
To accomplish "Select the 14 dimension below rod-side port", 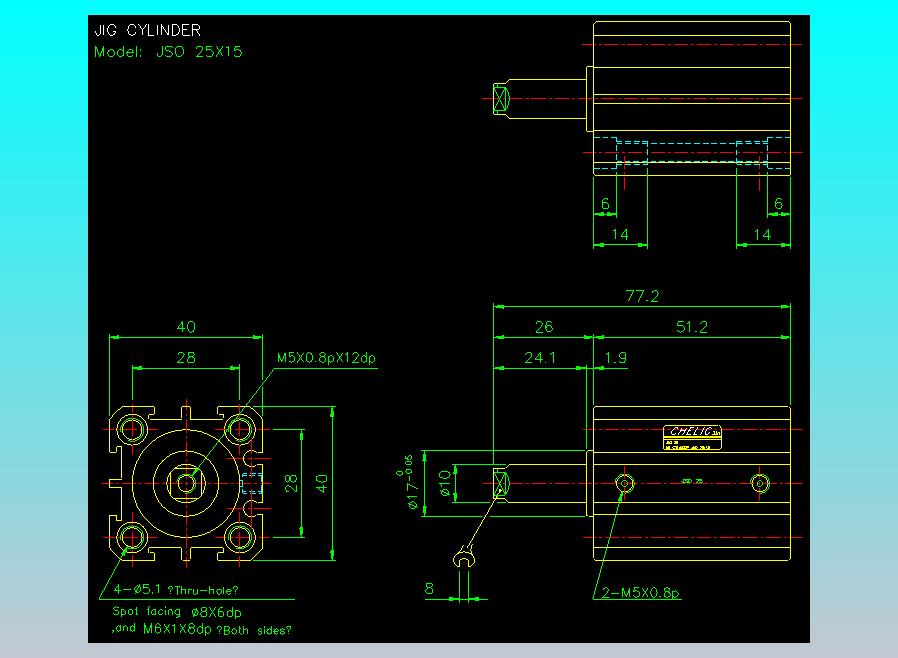I will coord(620,235).
